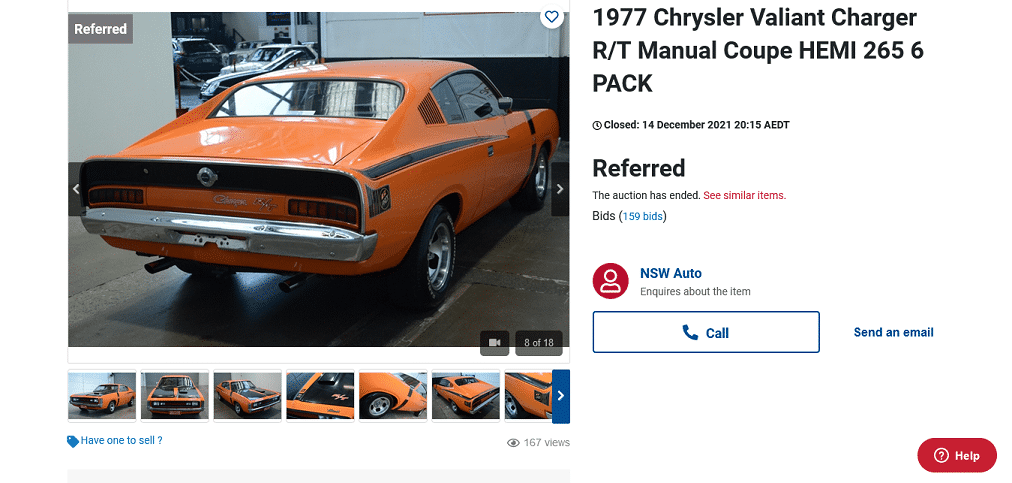Click the NSW Auto seller avatar icon

click(x=610, y=281)
